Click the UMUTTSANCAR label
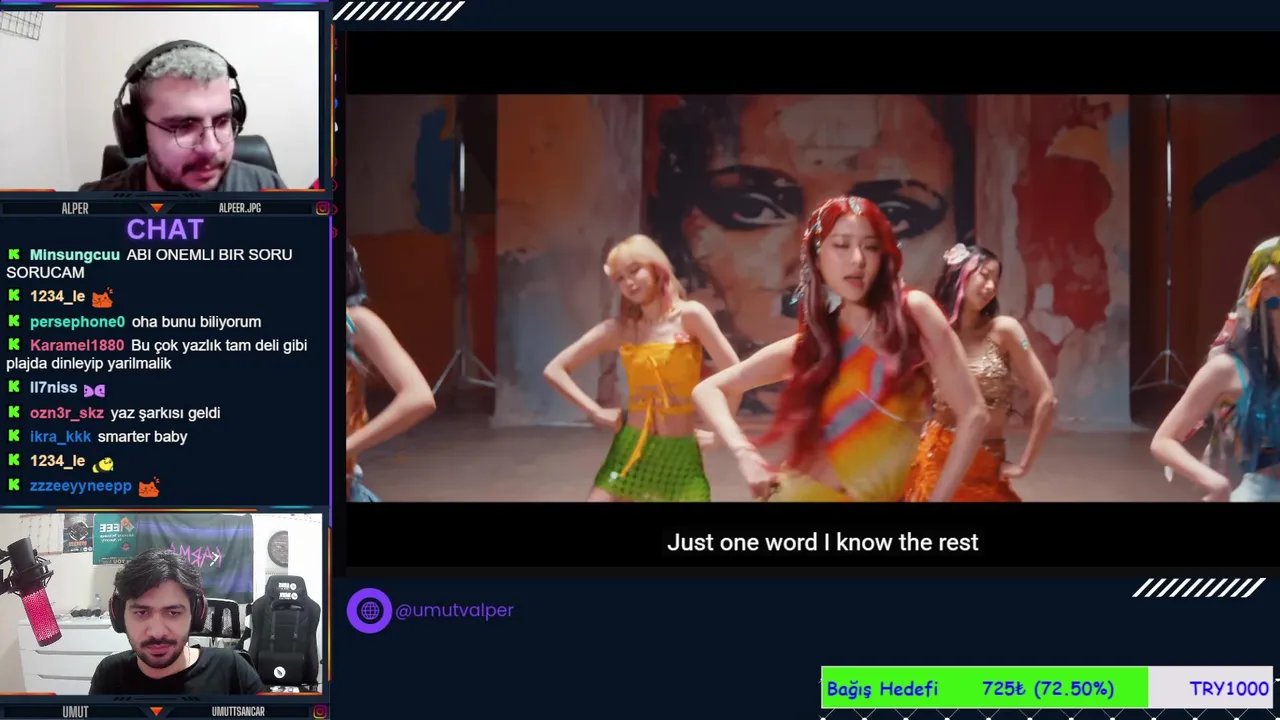 238,712
